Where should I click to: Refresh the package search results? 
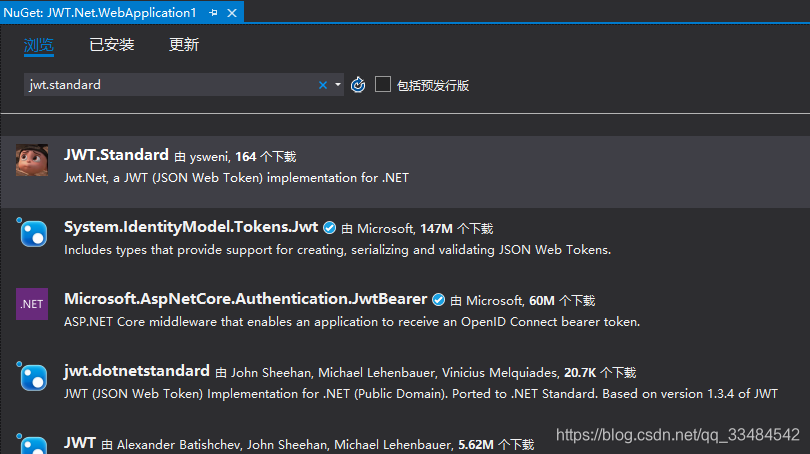click(x=358, y=85)
